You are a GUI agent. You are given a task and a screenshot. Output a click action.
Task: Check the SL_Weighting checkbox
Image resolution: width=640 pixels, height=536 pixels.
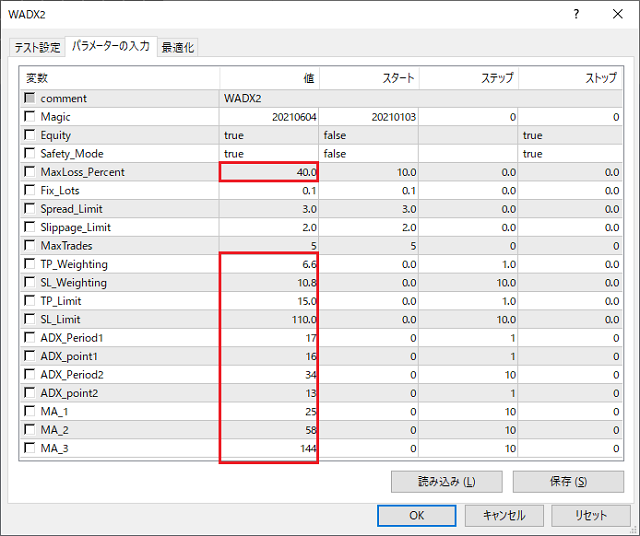(30, 282)
